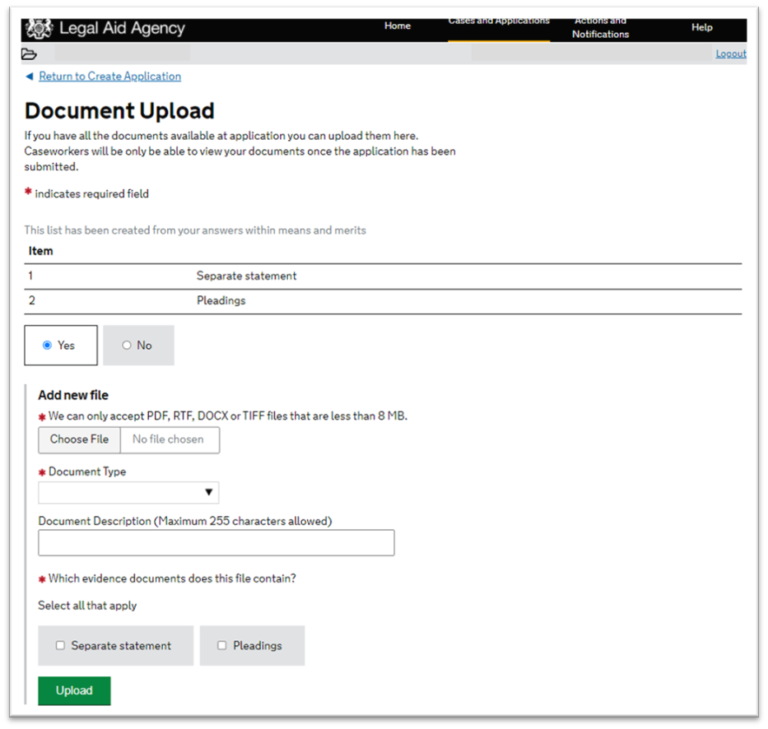The image size is (768, 729).
Task: Click the Legal Aid Agency crest logo
Action: [38, 28]
